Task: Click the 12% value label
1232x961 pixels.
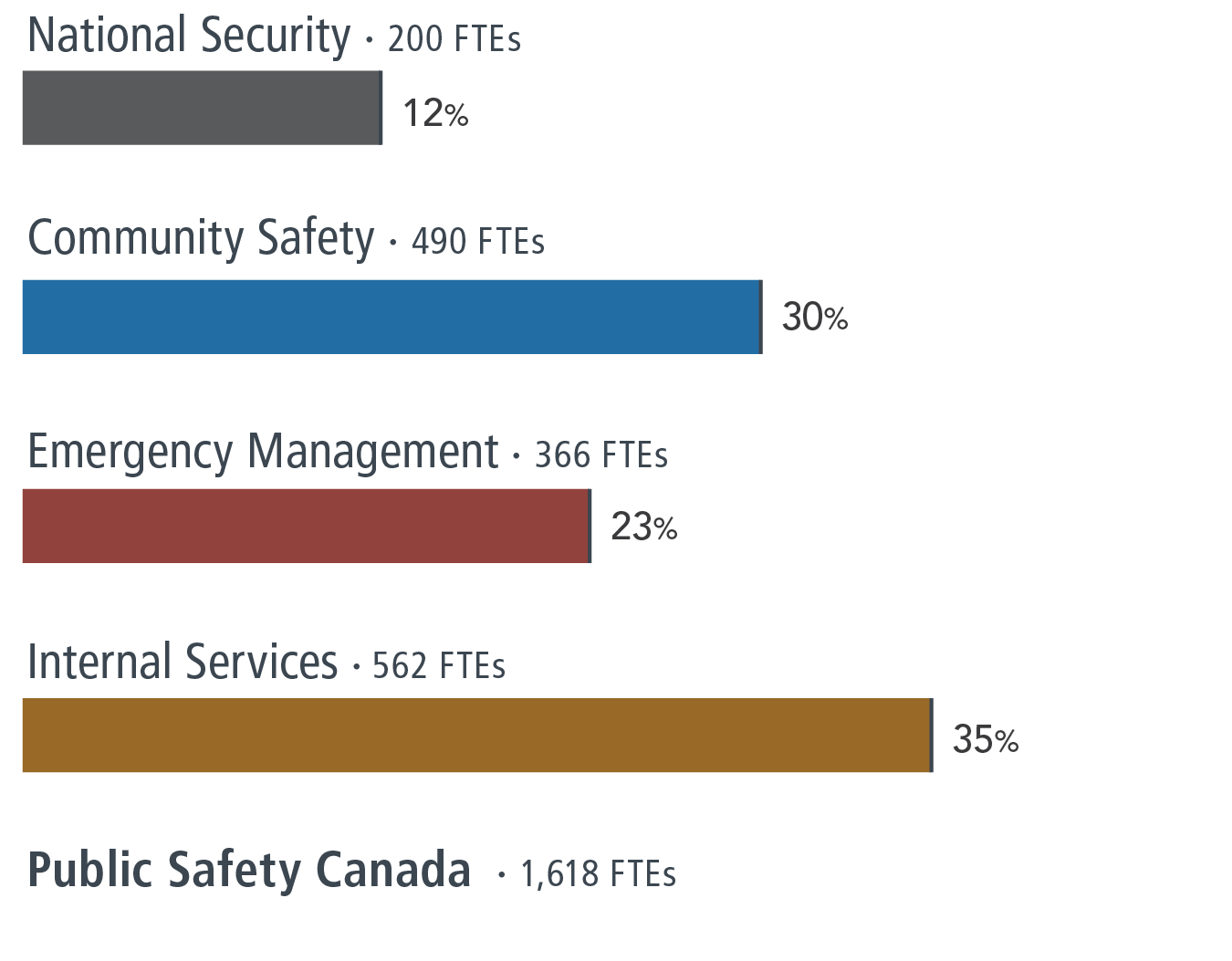Action: pos(435,113)
